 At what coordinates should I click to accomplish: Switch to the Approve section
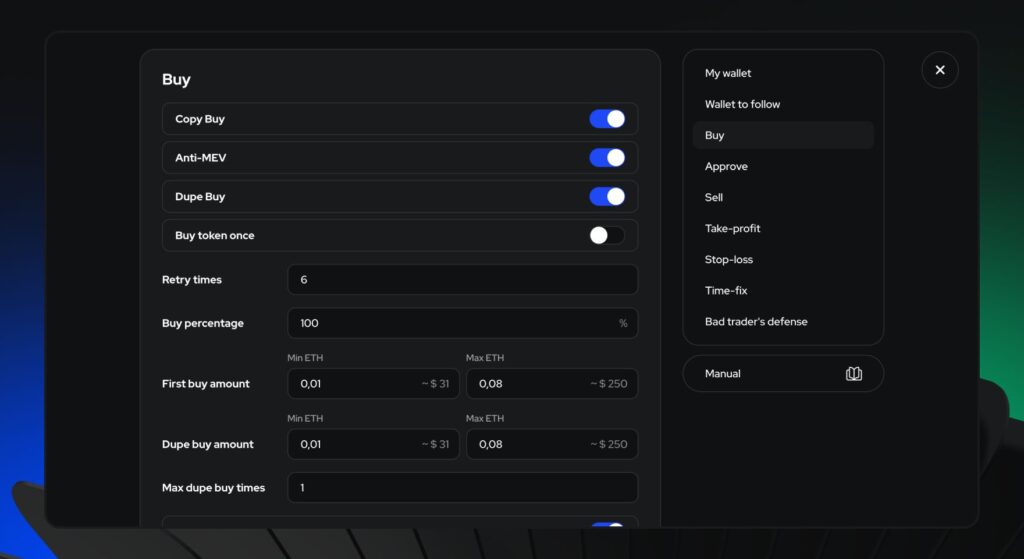[x=726, y=166]
